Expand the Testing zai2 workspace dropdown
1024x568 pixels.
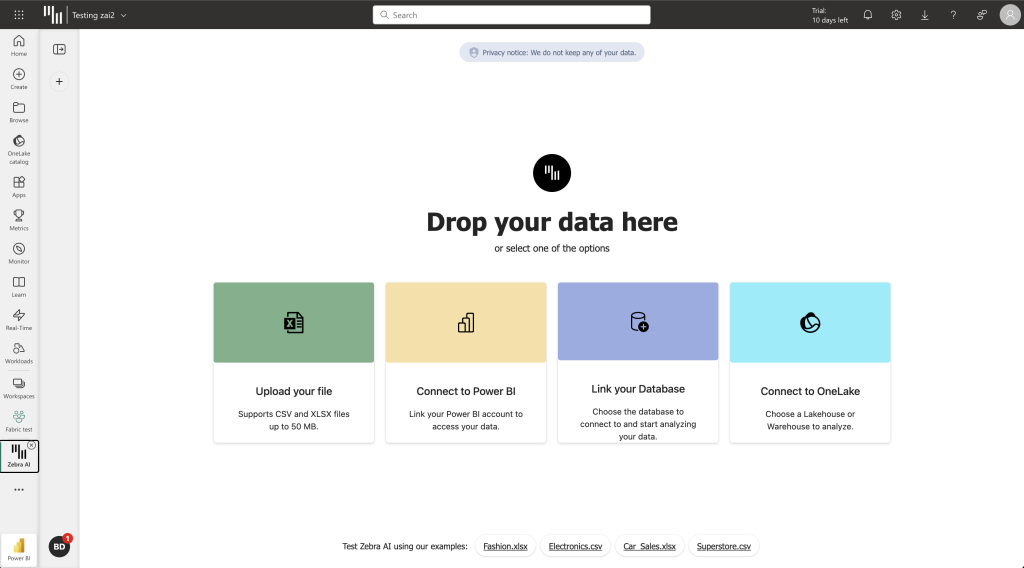pos(99,15)
